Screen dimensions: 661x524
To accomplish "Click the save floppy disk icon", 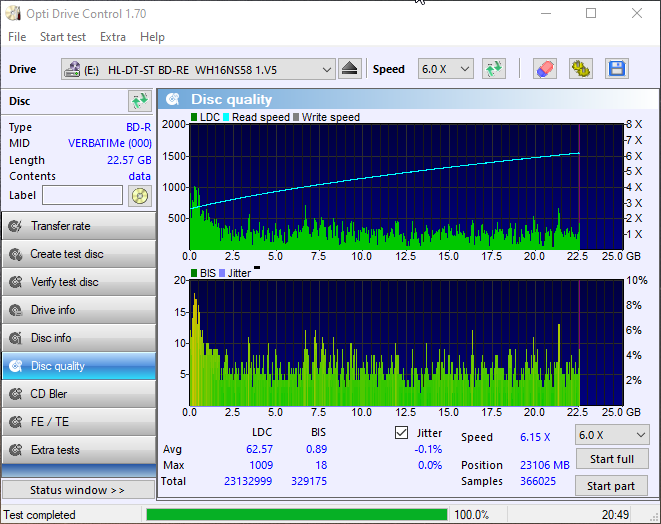I will [x=617, y=69].
